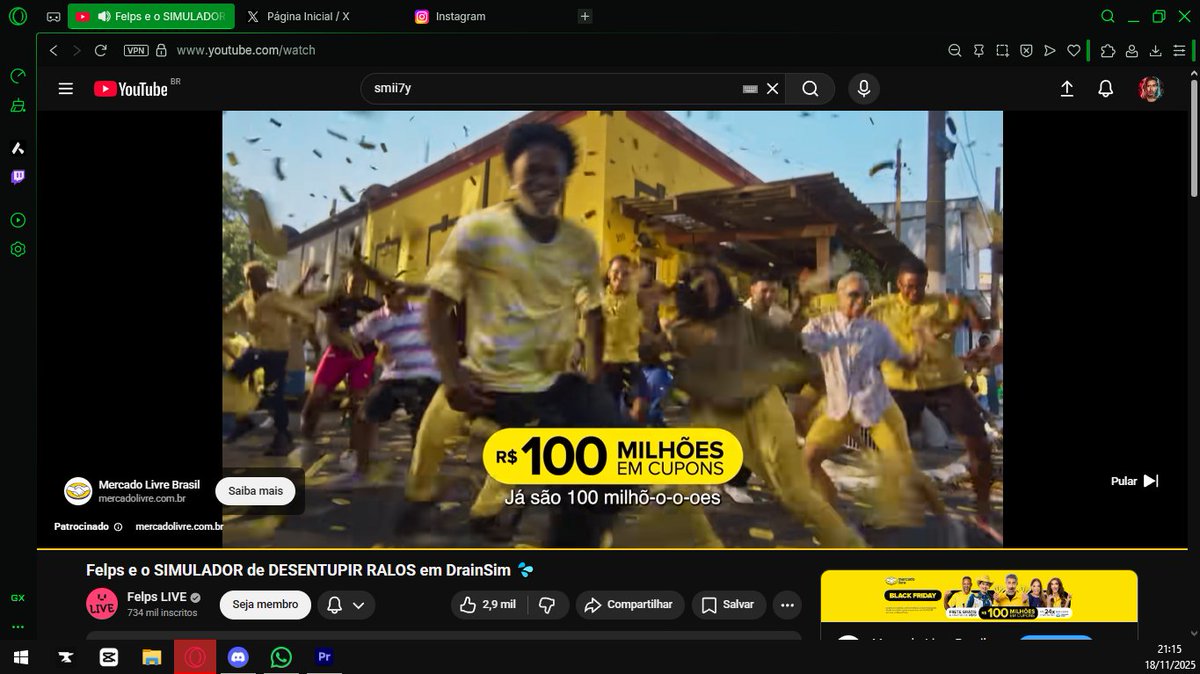This screenshot has height=674, width=1200.
Task: Clear search text with X button
Action: click(772, 88)
